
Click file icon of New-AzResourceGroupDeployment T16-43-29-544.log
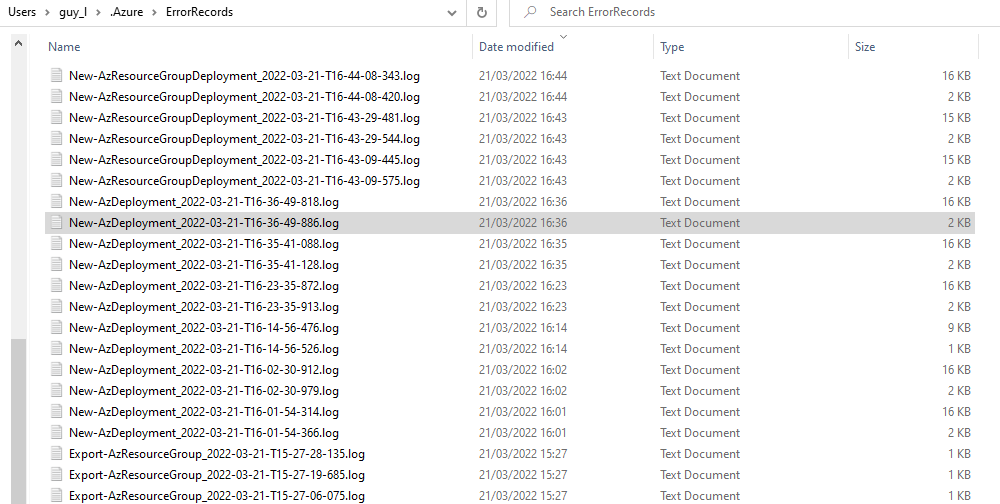[57, 138]
